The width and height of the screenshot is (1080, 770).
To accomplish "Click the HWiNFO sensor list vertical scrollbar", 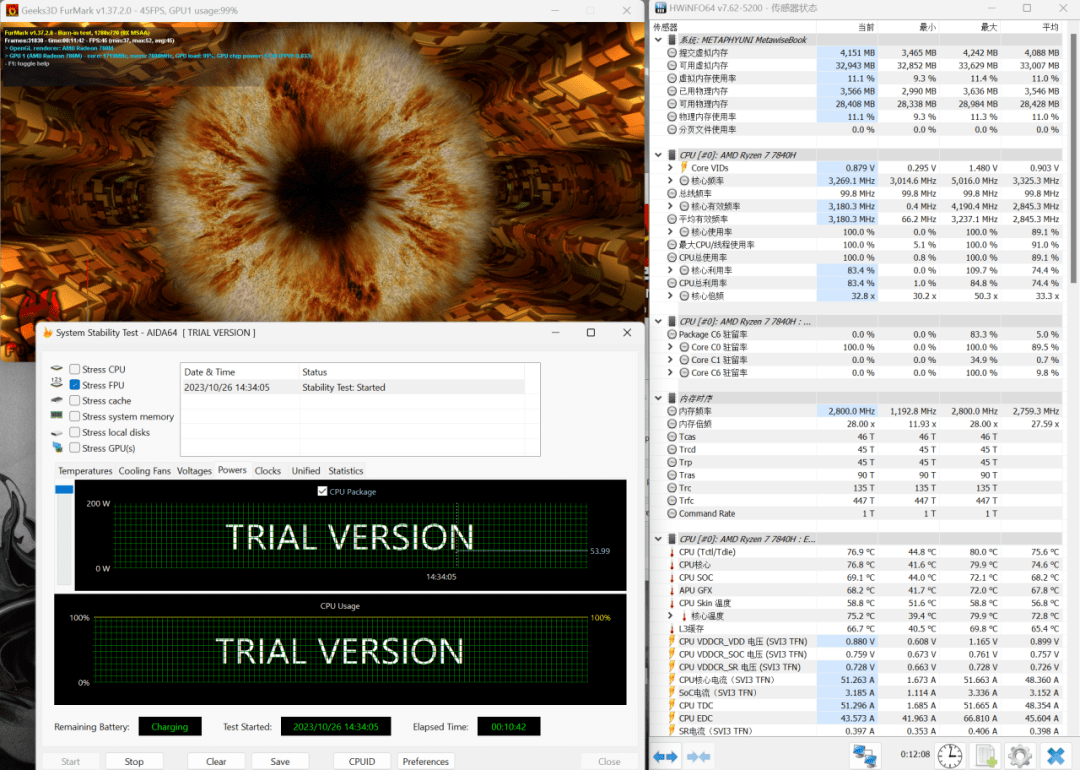I will coord(1073,158).
